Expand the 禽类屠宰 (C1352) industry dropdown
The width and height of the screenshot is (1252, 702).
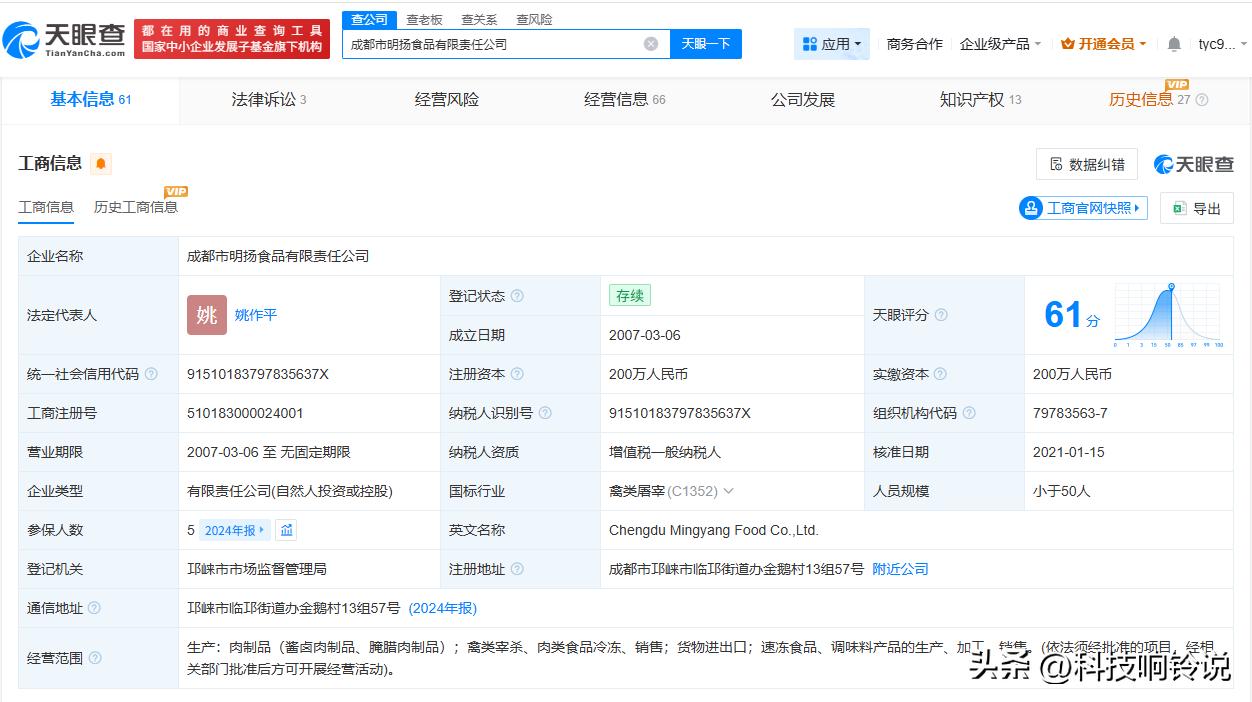pos(731,490)
